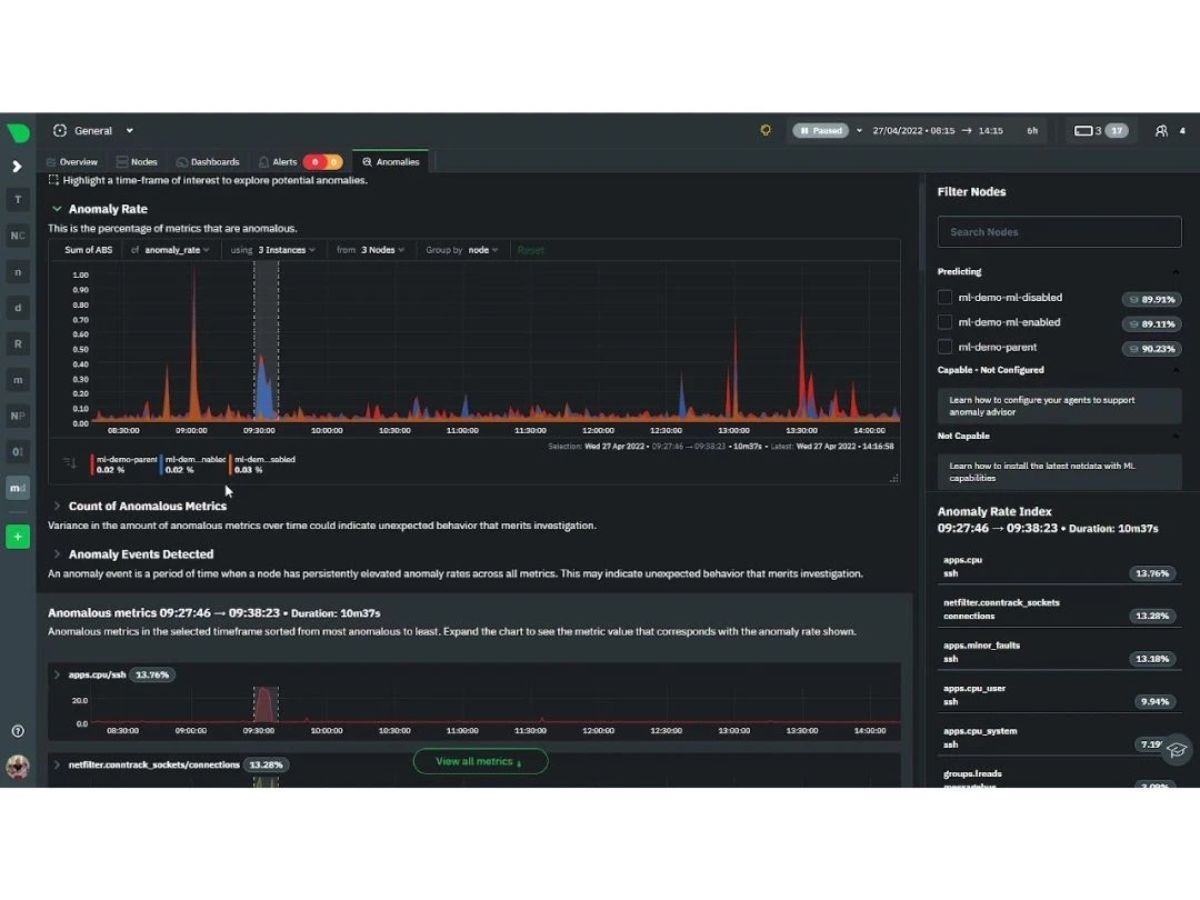Open the NC space in sidebar

[17, 236]
